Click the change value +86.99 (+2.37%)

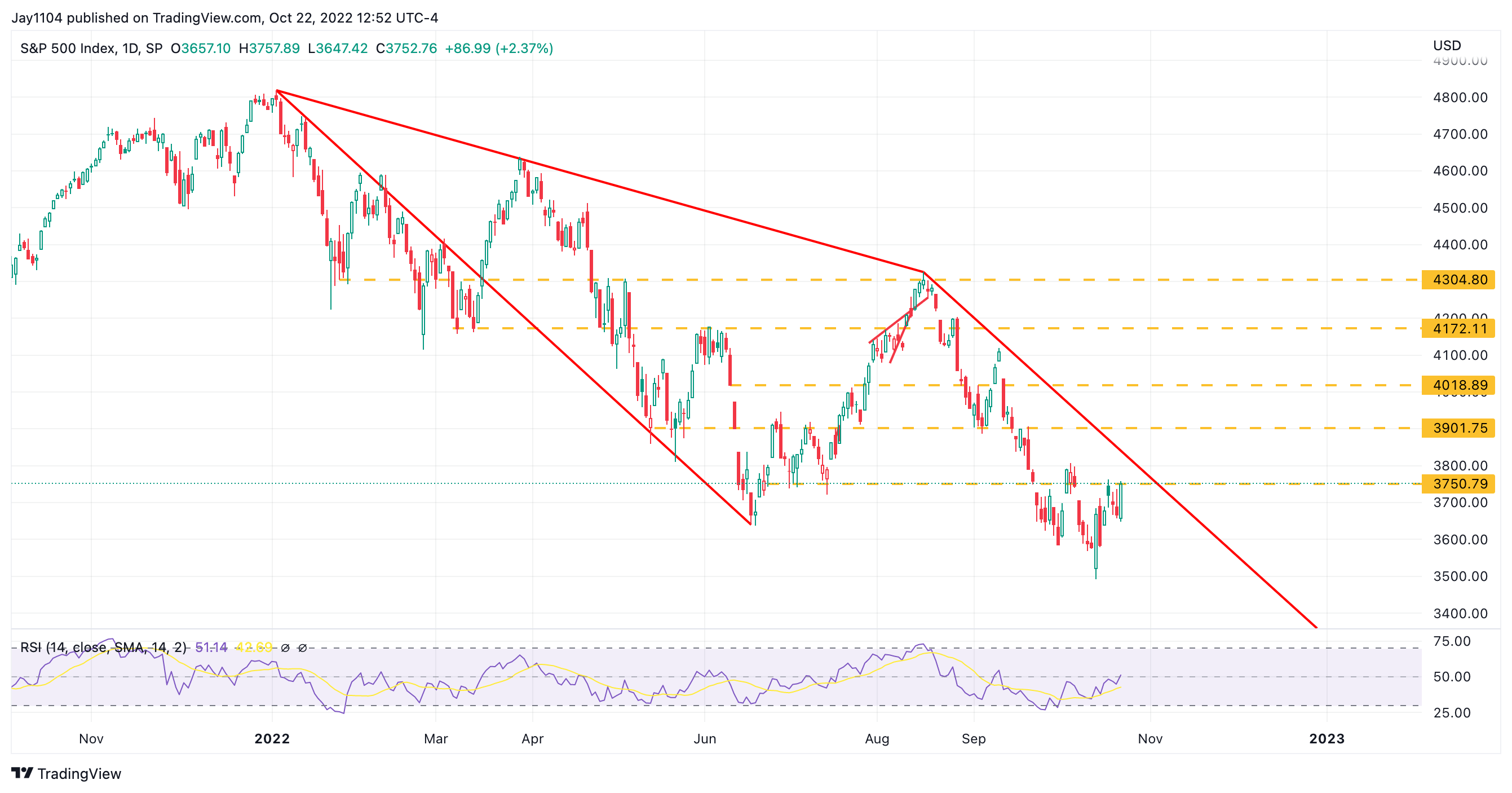[499, 48]
